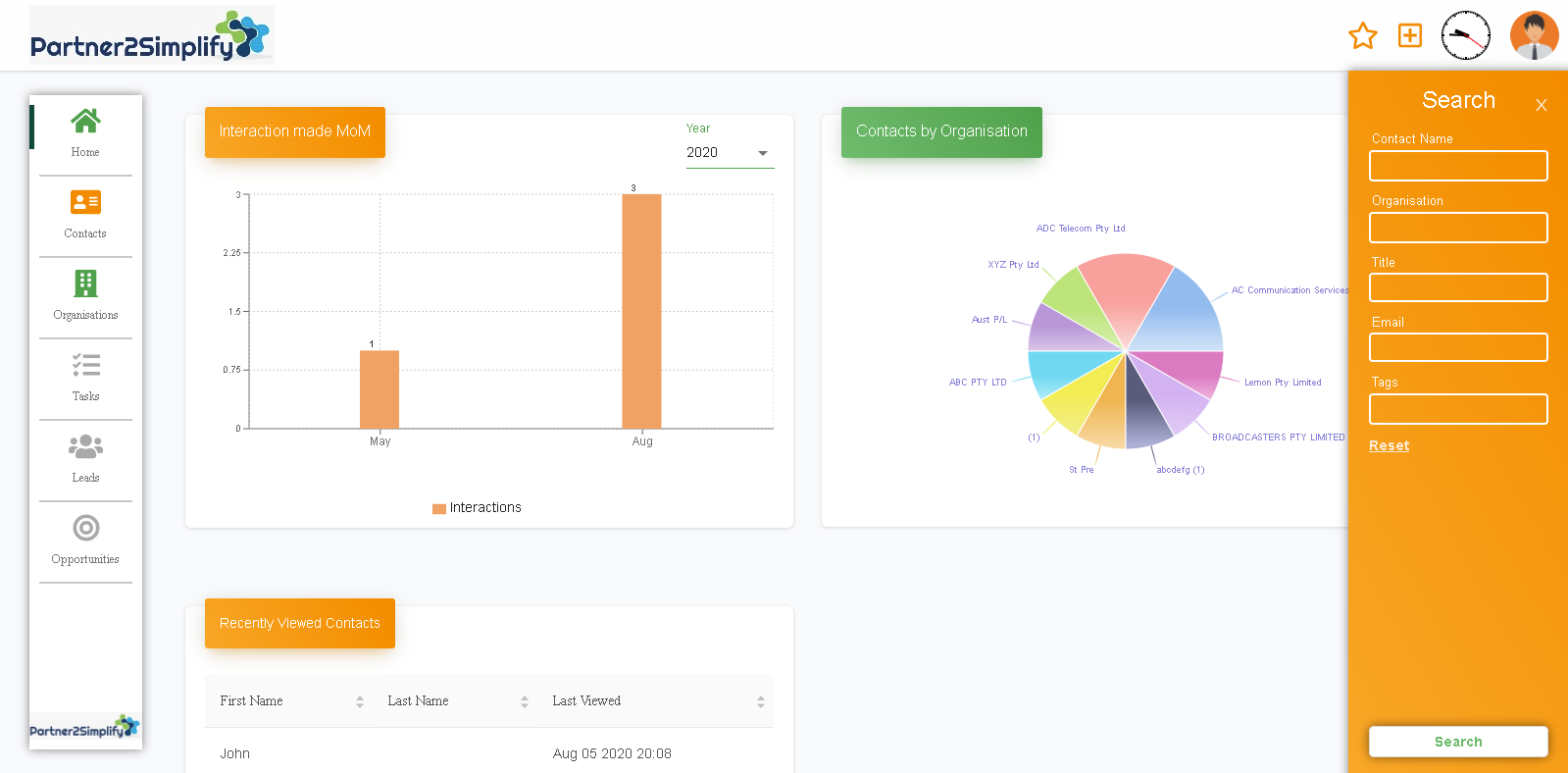Focus the Contact Name search field
The width and height of the screenshot is (1568, 773).
coord(1458,166)
